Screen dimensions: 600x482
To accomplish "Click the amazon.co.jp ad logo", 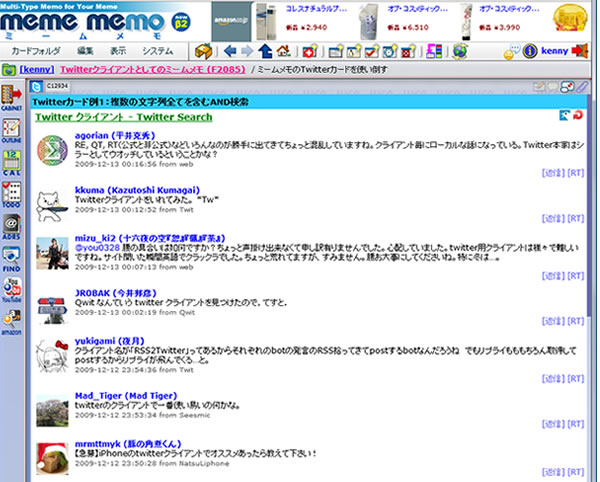I will [x=231, y=21].
